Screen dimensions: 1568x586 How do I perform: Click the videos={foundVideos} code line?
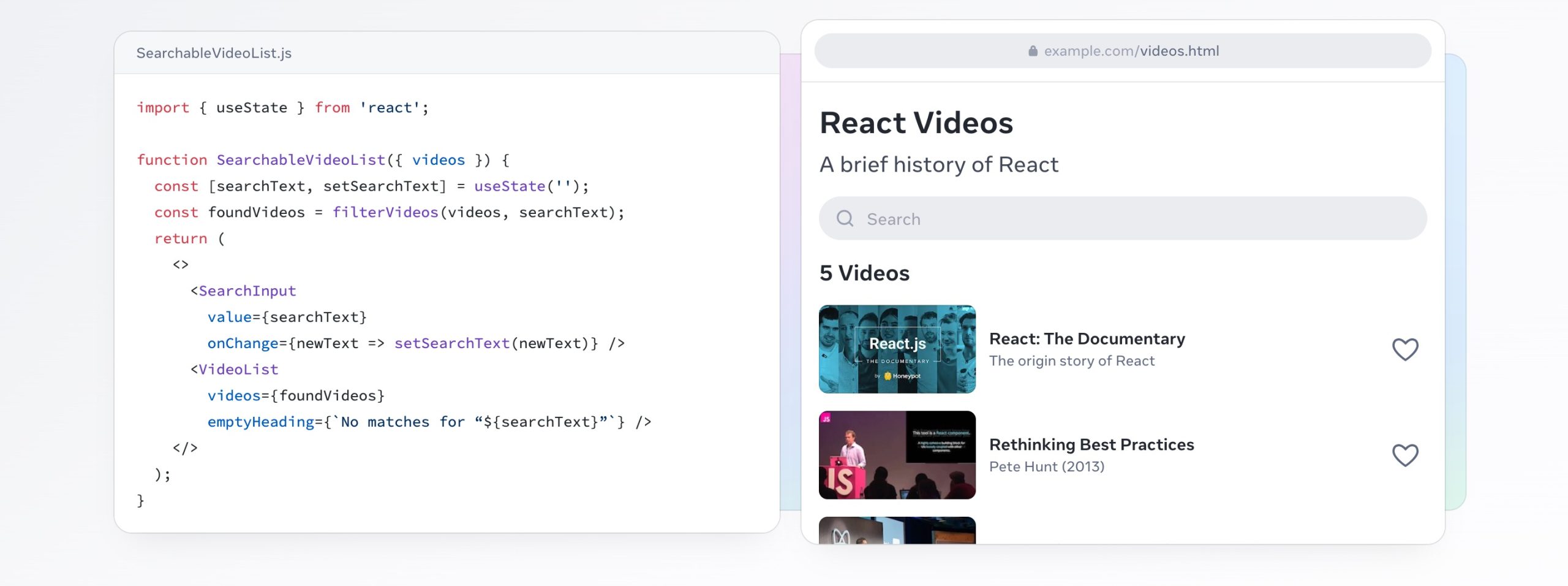[296, 396]
